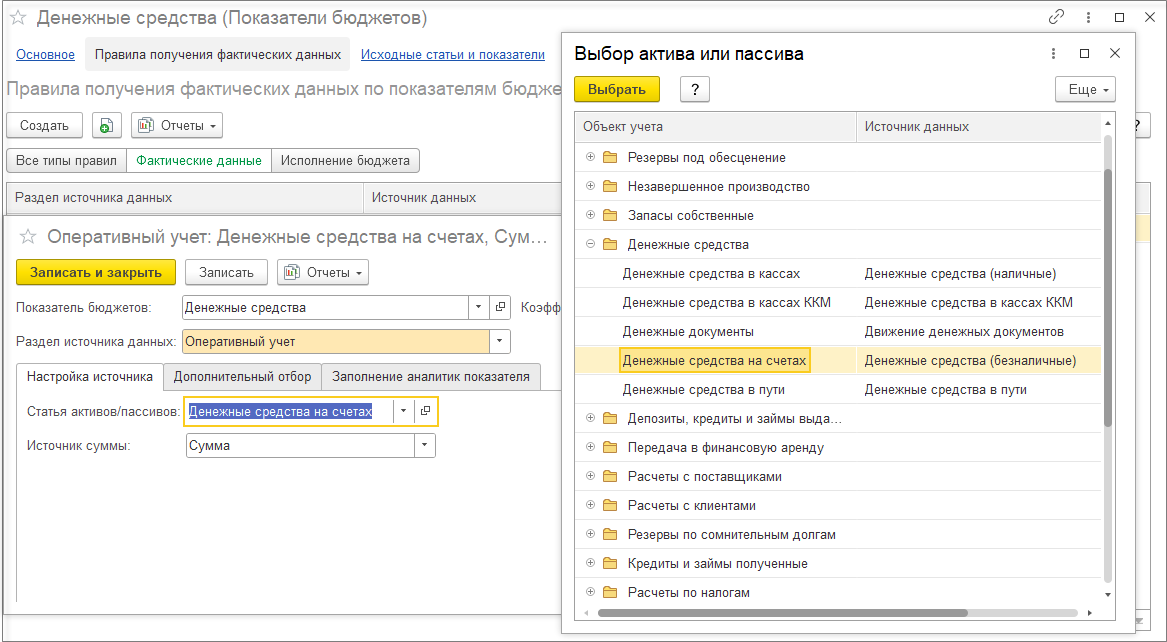Open the Статья активов/пассивов item icon

[425, 411]
